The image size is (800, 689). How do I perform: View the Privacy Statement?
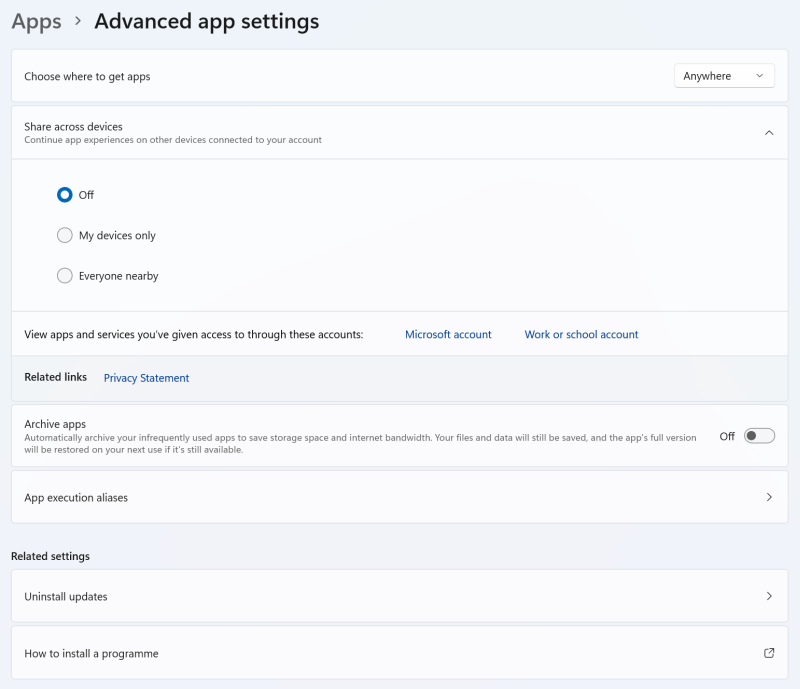(x=146, y=378)
